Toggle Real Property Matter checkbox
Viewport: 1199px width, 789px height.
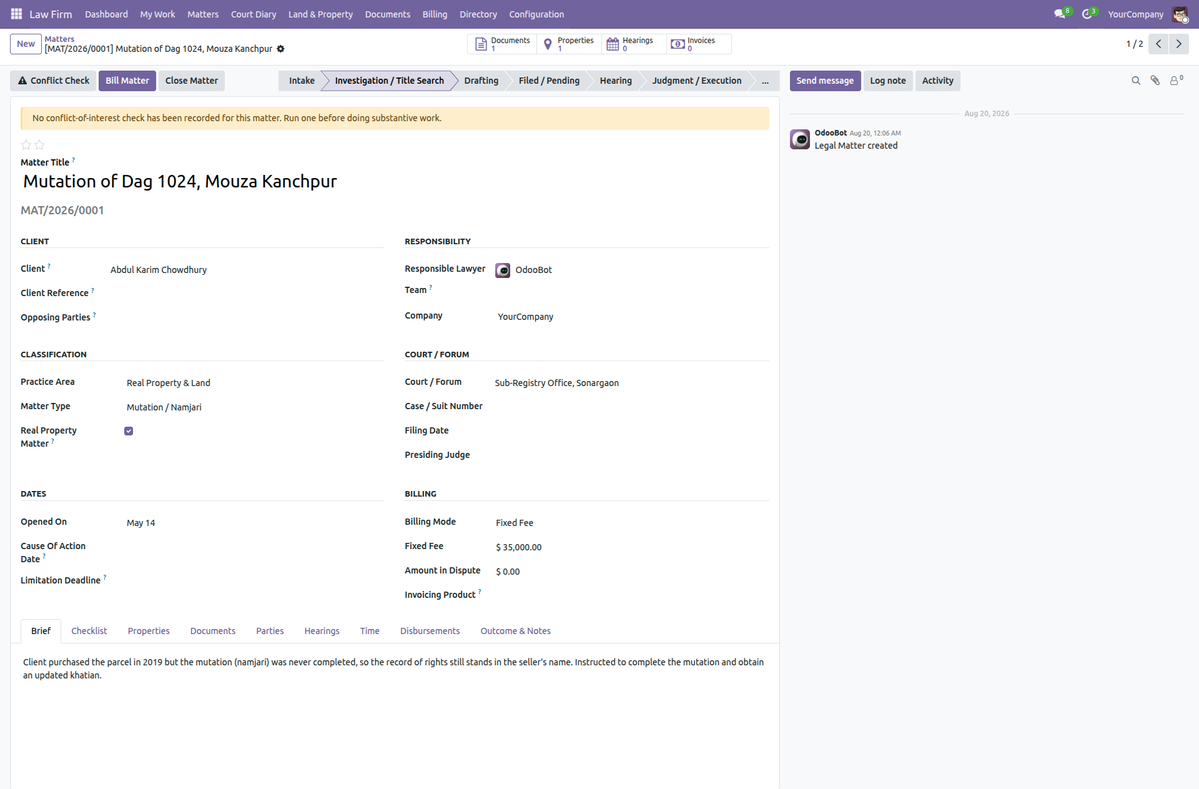(128, 431)
